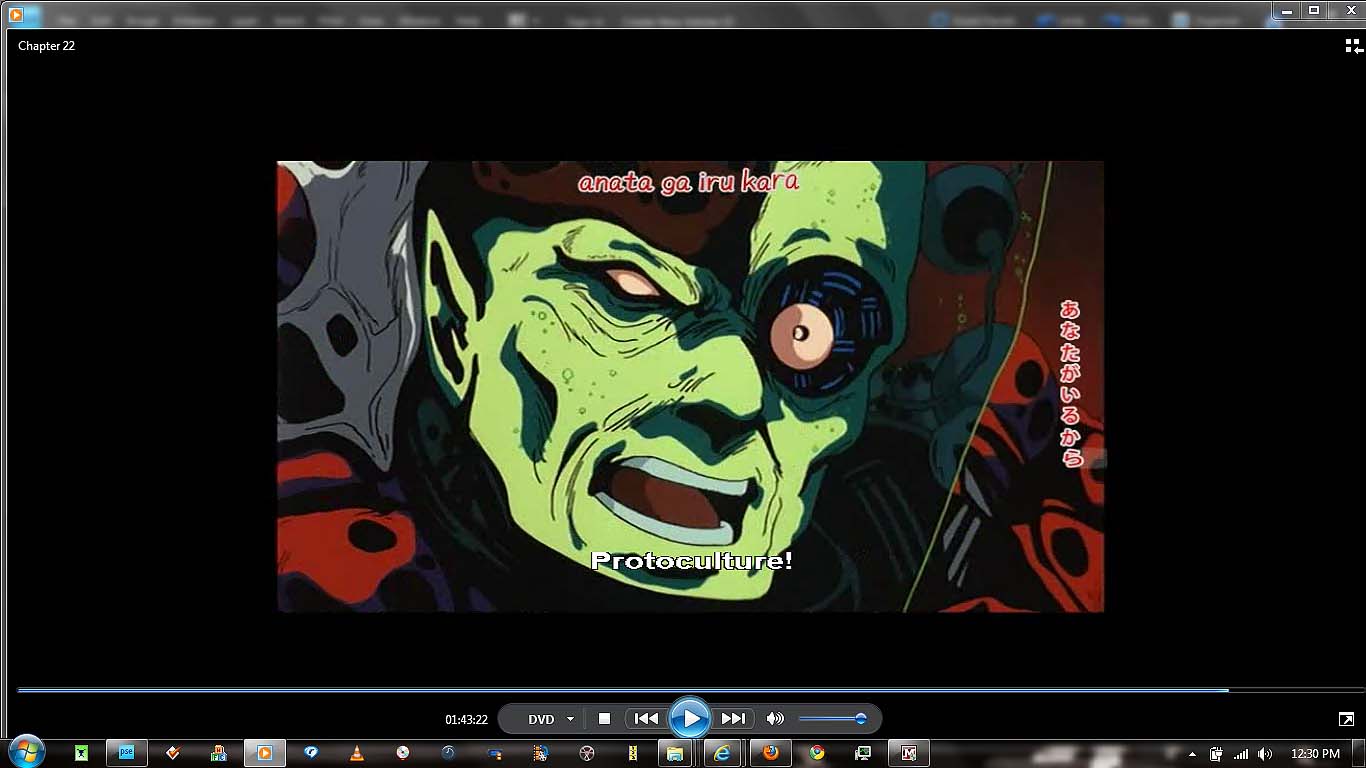Switch to Library view icon
The width and height of the screenshot is (1366, 768).
pos(1353,46)
